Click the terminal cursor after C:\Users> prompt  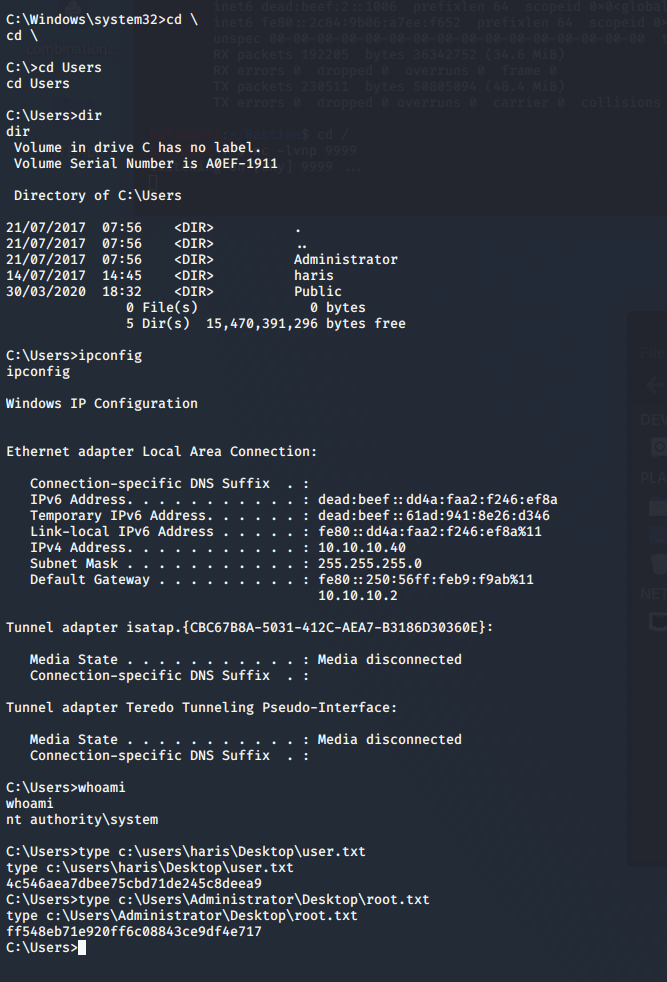click(82, 948)
